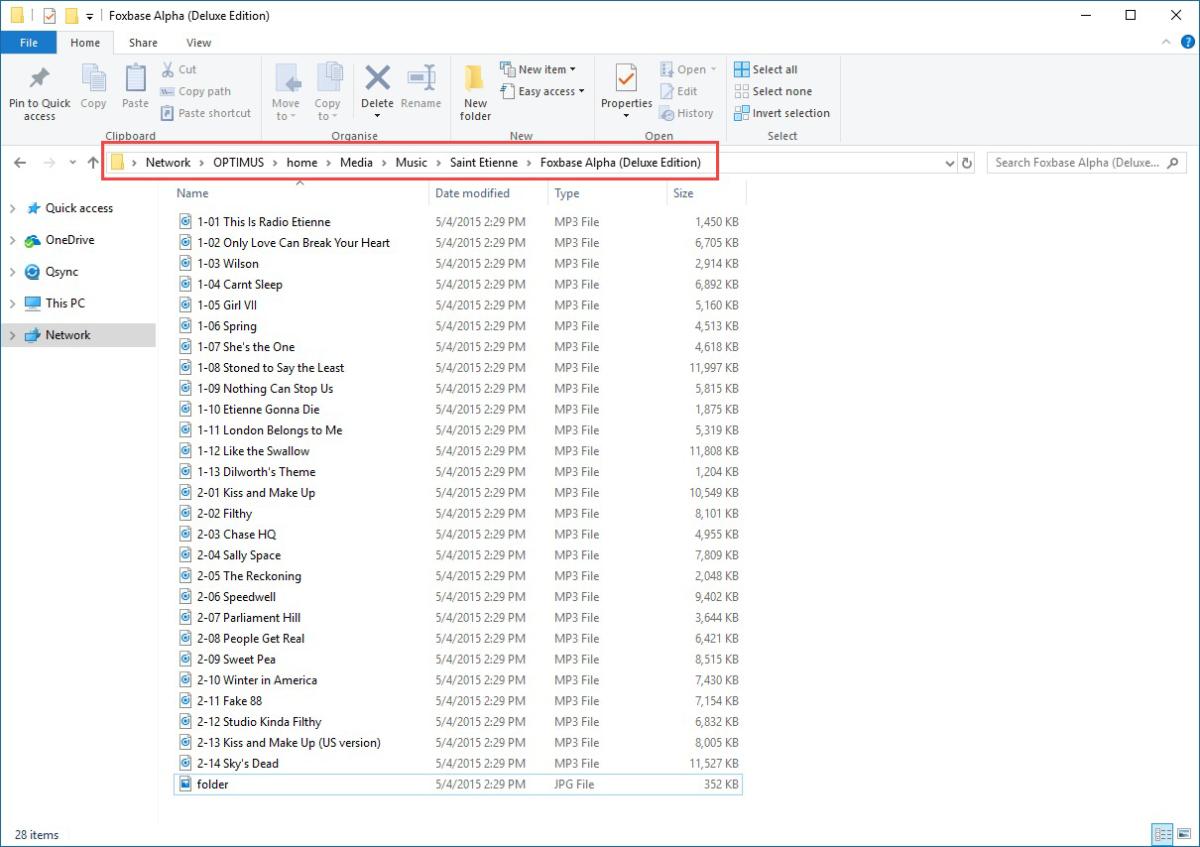
Task: Click search magnifier icon
Action: [x=1173, y=163]
